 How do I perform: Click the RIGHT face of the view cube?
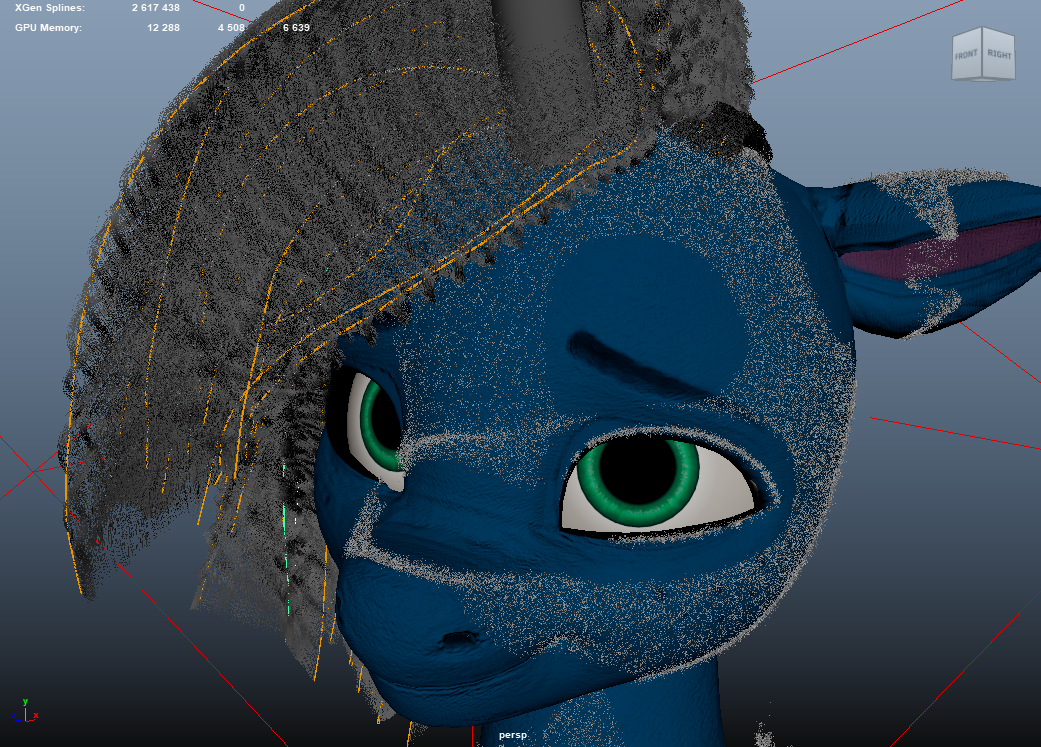pyautogui.click(x=999, y=54)
